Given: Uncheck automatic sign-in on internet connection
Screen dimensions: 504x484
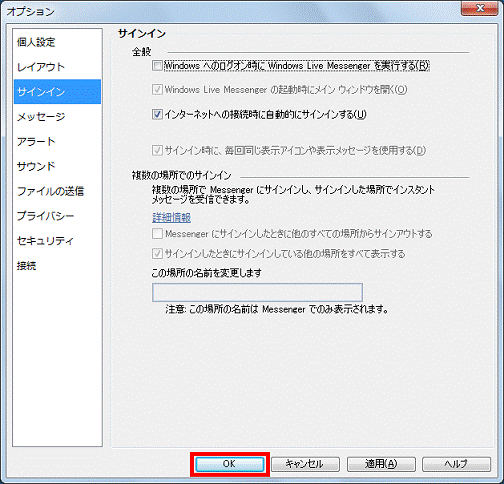Looking at the screenshot, I should coord(157,114).
